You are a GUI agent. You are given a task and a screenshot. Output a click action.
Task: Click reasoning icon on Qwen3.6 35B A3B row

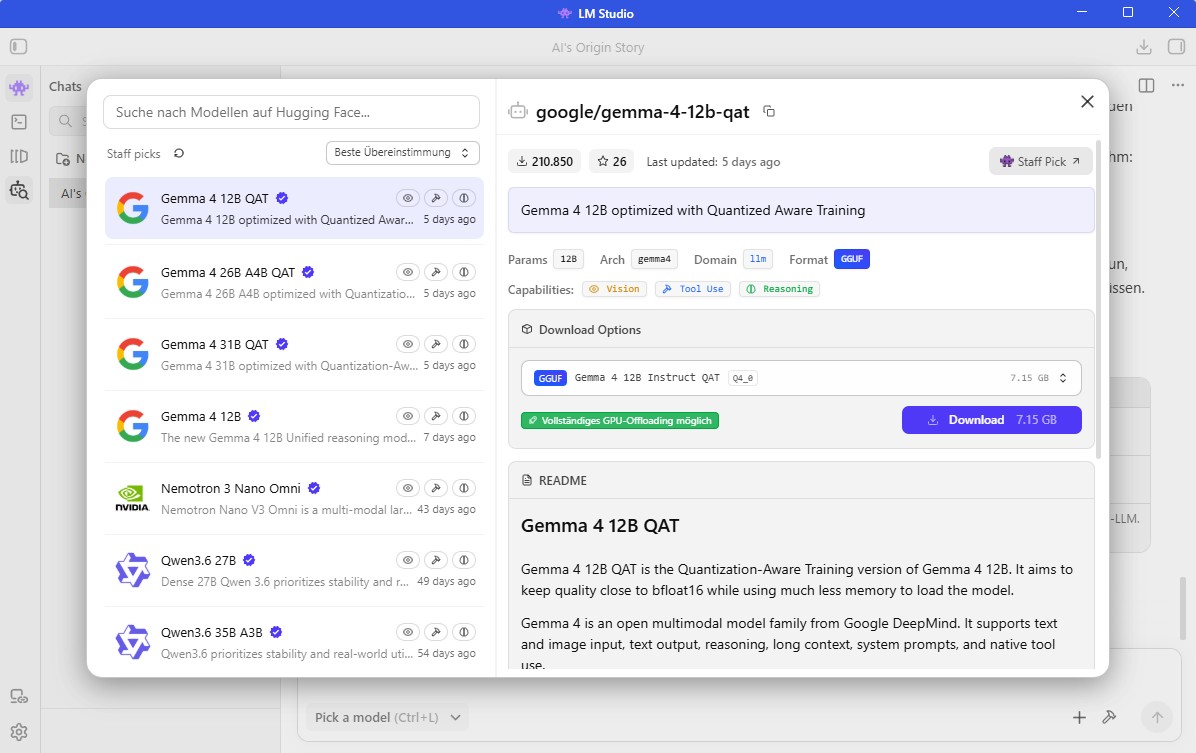(464, 632)
